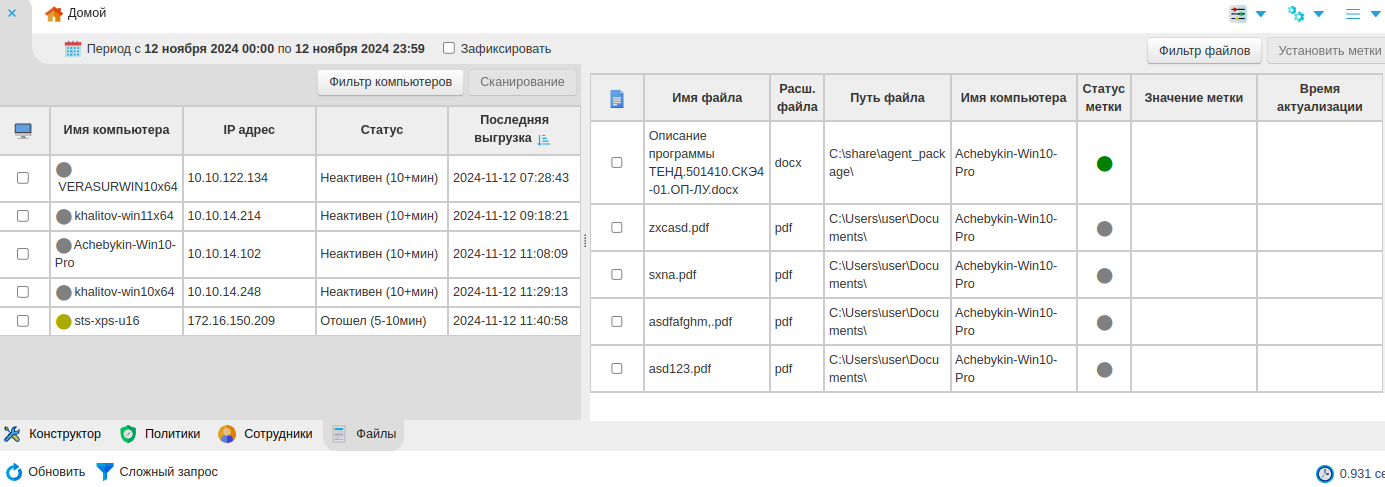Click the gears icon in top bar
The width and height of the screenshot is (1385, 487).
point(1296,14)
